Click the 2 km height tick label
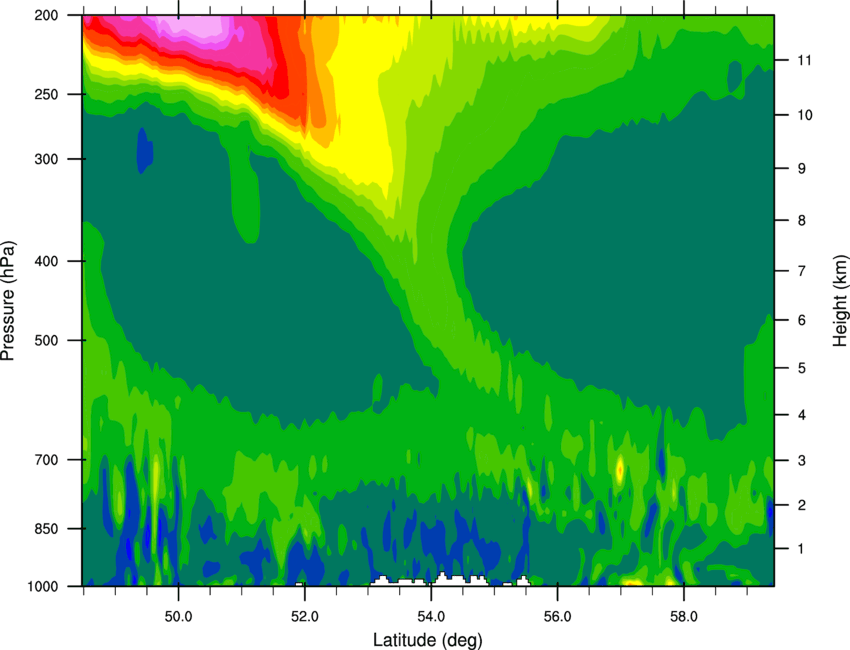 802,505
